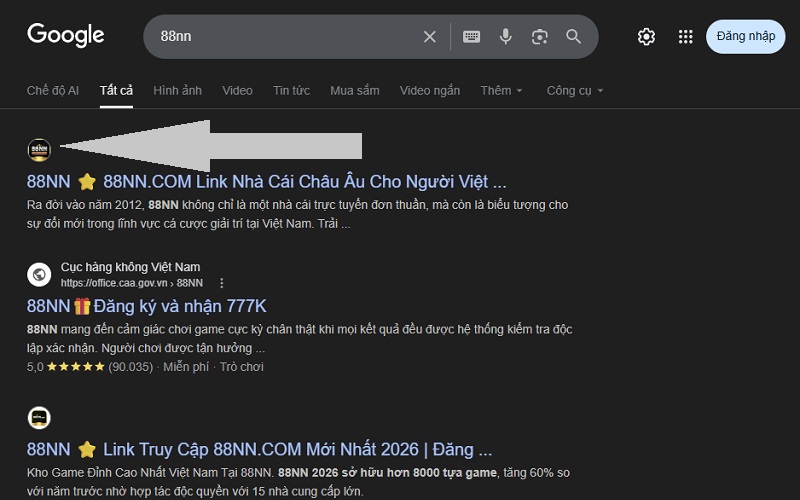
Task: Click the magnifying glass search button
Action: [573, 37]
